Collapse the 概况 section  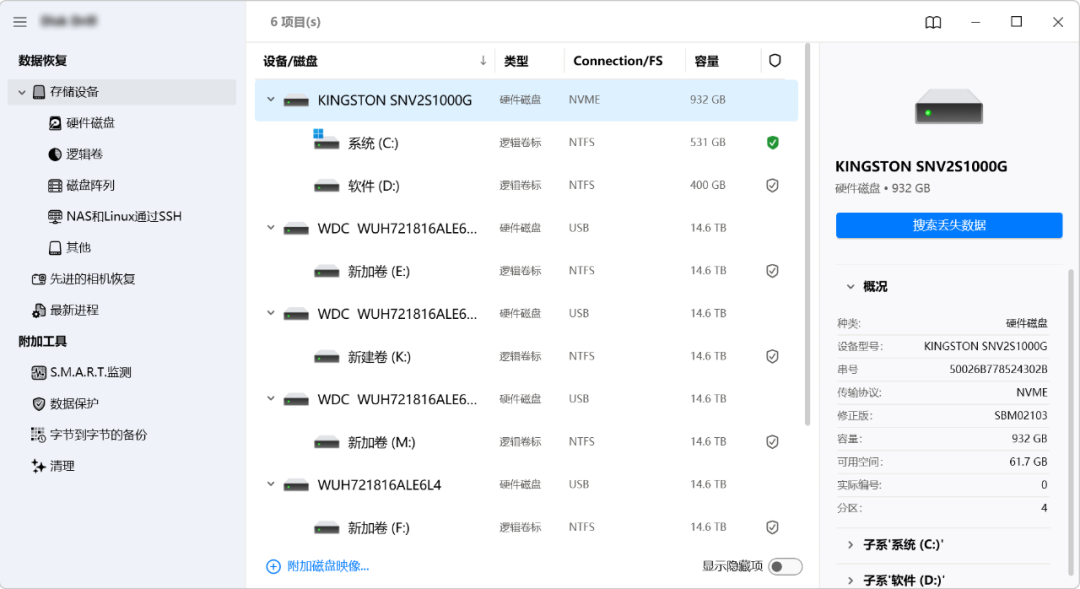851,287
